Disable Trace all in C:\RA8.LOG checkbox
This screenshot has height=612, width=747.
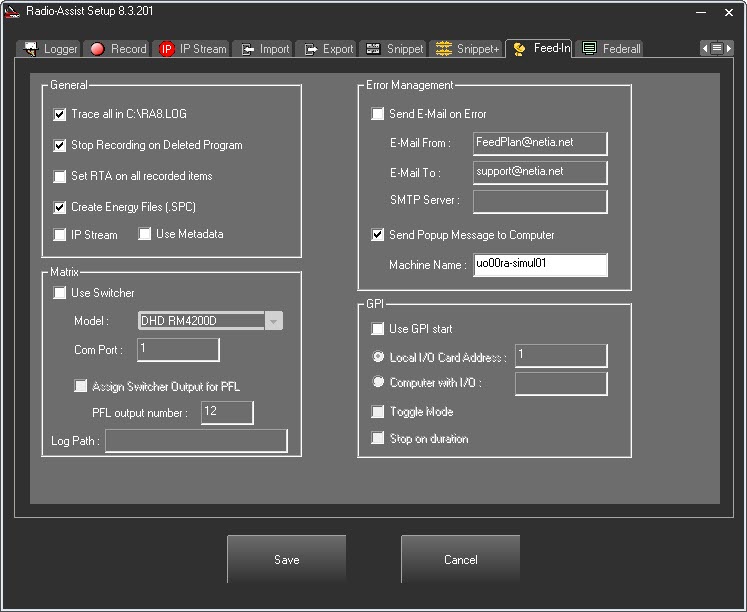[60, 115]
